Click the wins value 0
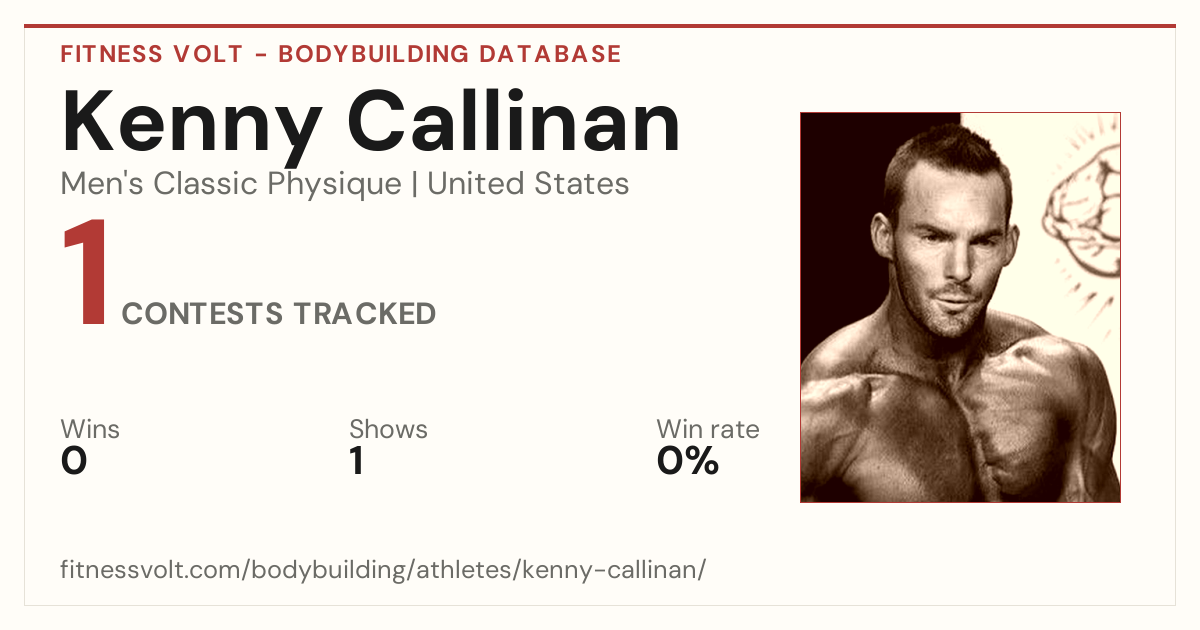Viewport: 1200px width, 630px height. point(74,461)
